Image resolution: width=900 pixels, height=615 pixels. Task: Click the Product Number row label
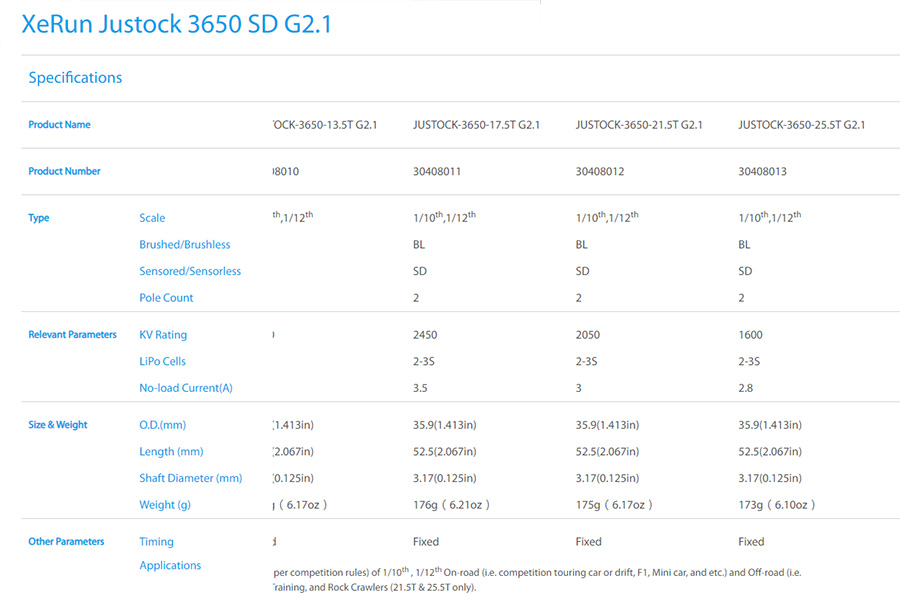click(x=64, y=171)
